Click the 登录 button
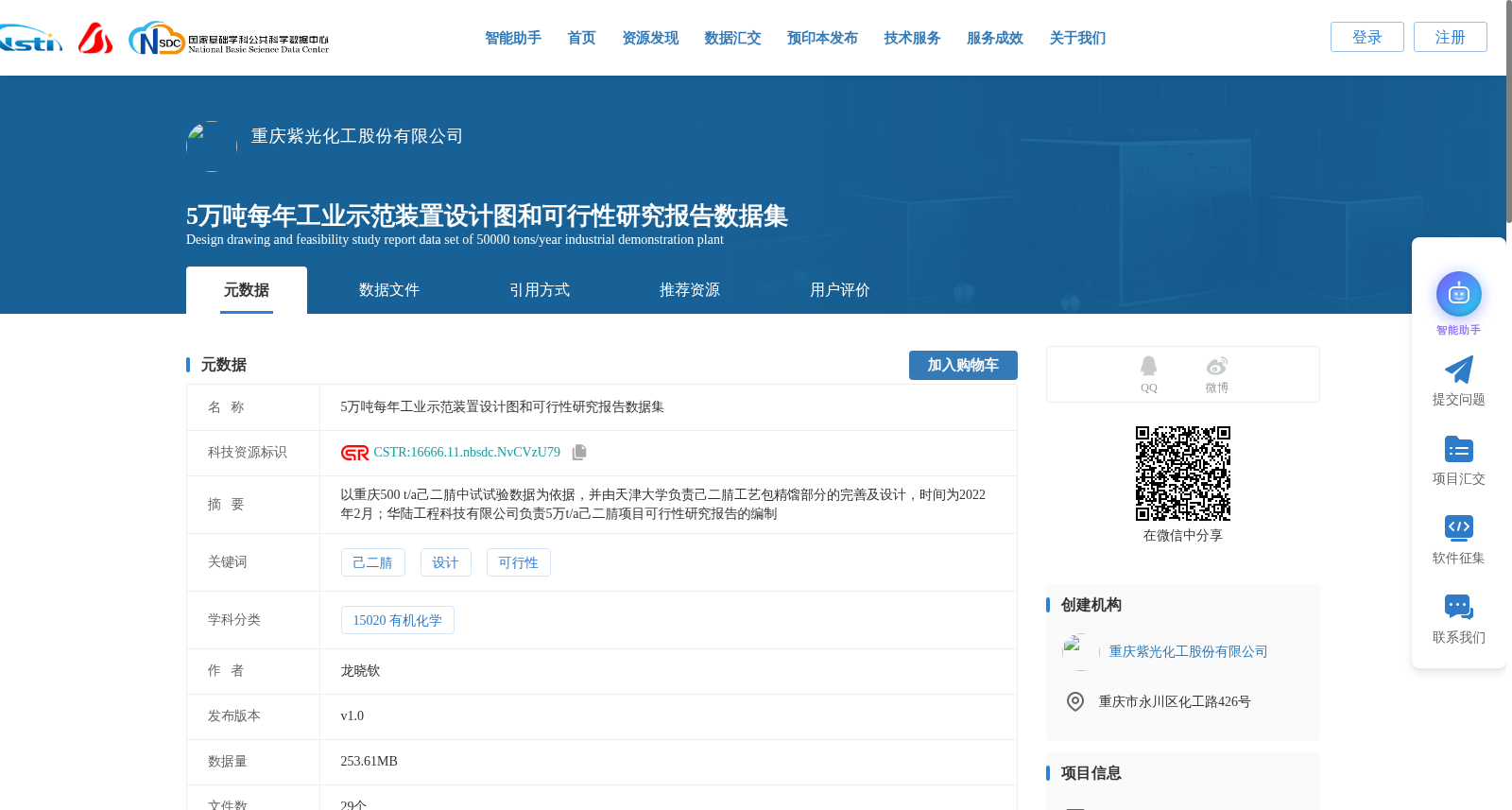The height and width of the screenshot is (810, 1512). [1367, 37]
